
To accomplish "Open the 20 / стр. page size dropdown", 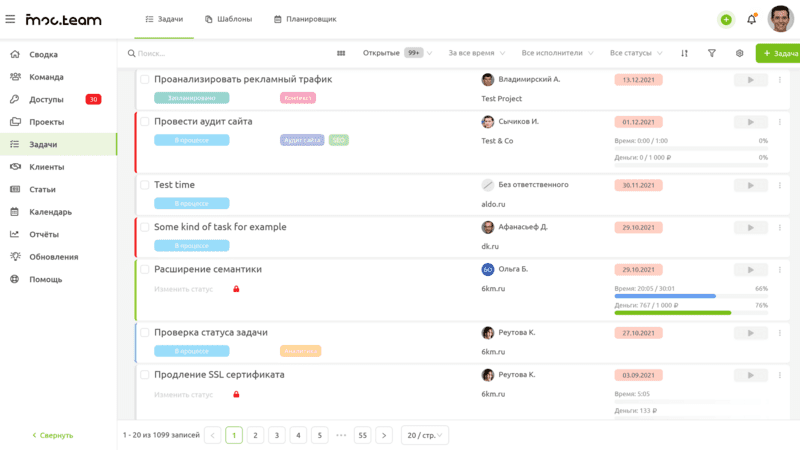I will pos(424,435).
